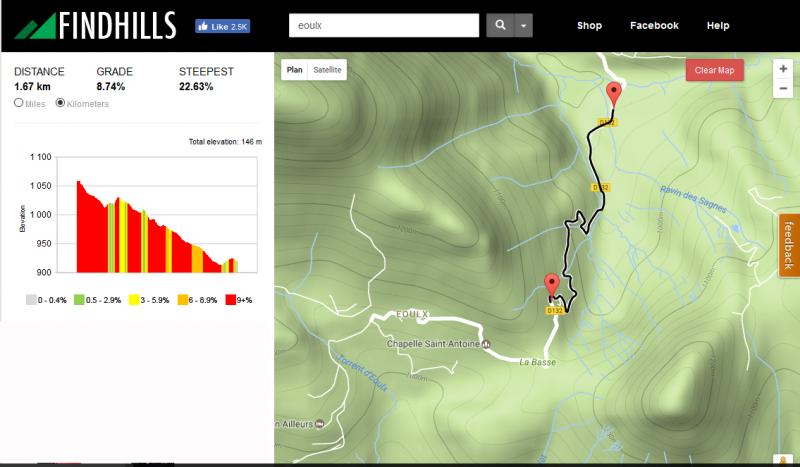800x467 pixels.
Task: Click the Facebook Like thumbs-up button
Action: (x=222, y=27)
